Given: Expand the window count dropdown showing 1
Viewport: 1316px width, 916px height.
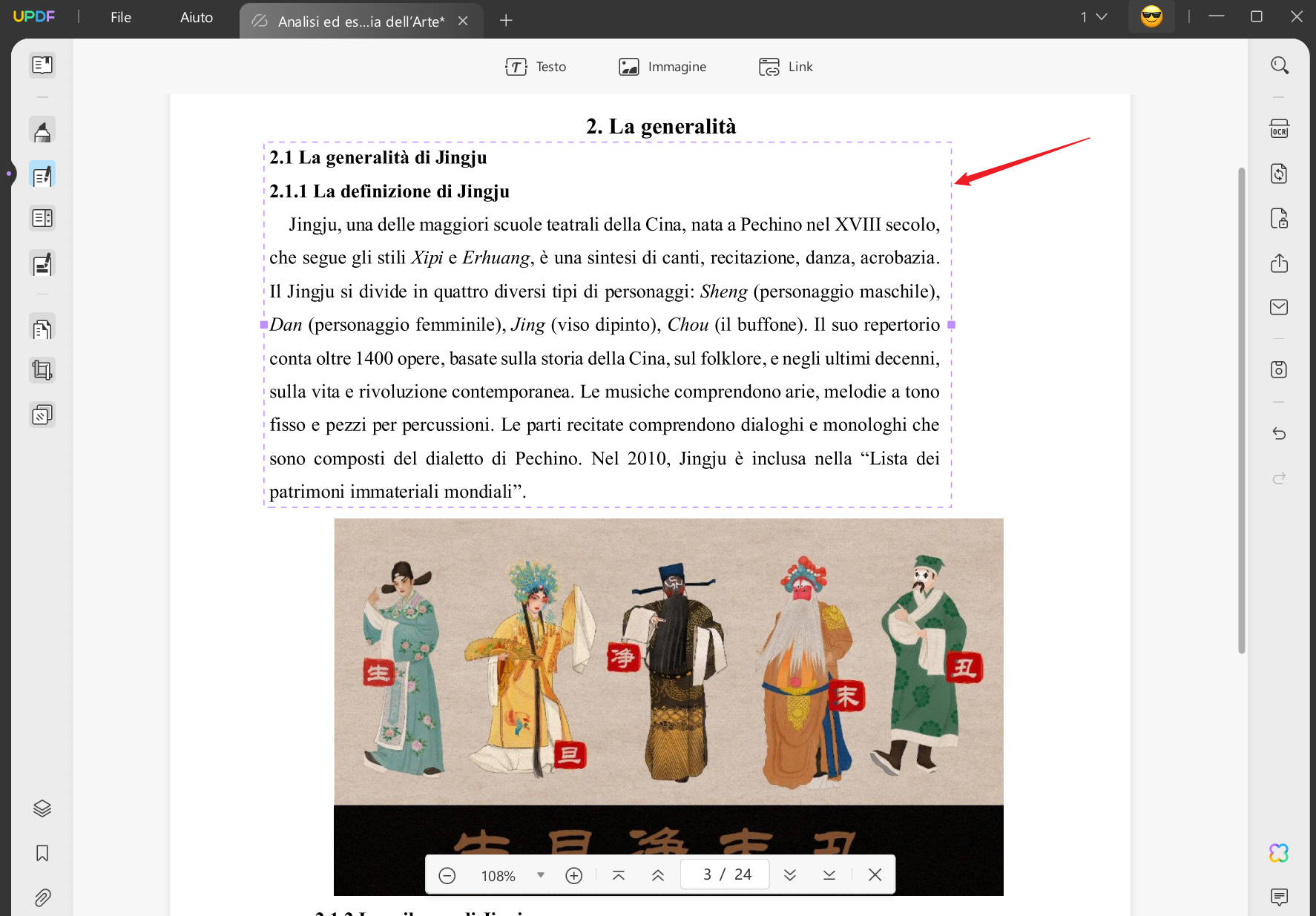Looking at the screenshot, I should pos(1093,17).
